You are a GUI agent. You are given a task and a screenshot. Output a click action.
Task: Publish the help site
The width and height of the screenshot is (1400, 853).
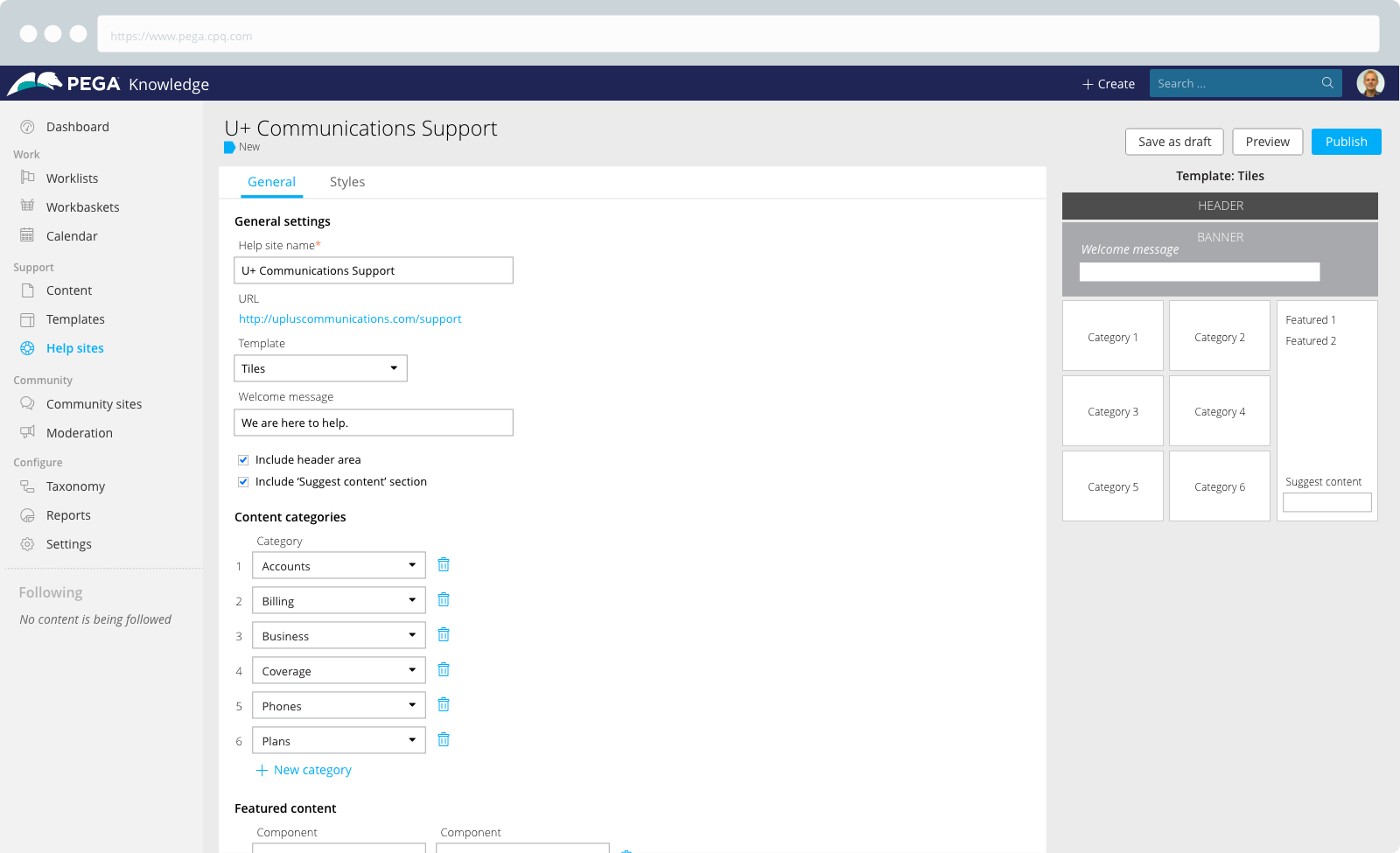1347,142
